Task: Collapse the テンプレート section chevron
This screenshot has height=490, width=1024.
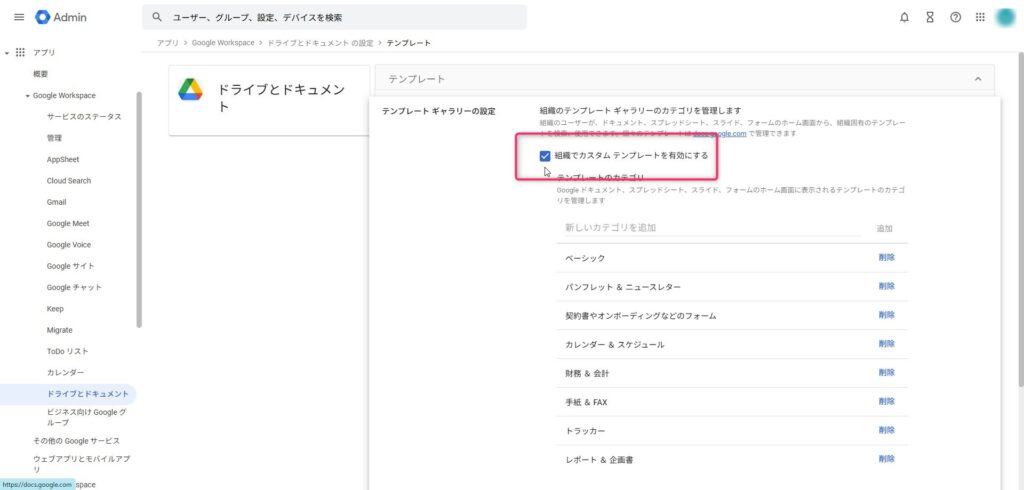Action: point(978,79)
